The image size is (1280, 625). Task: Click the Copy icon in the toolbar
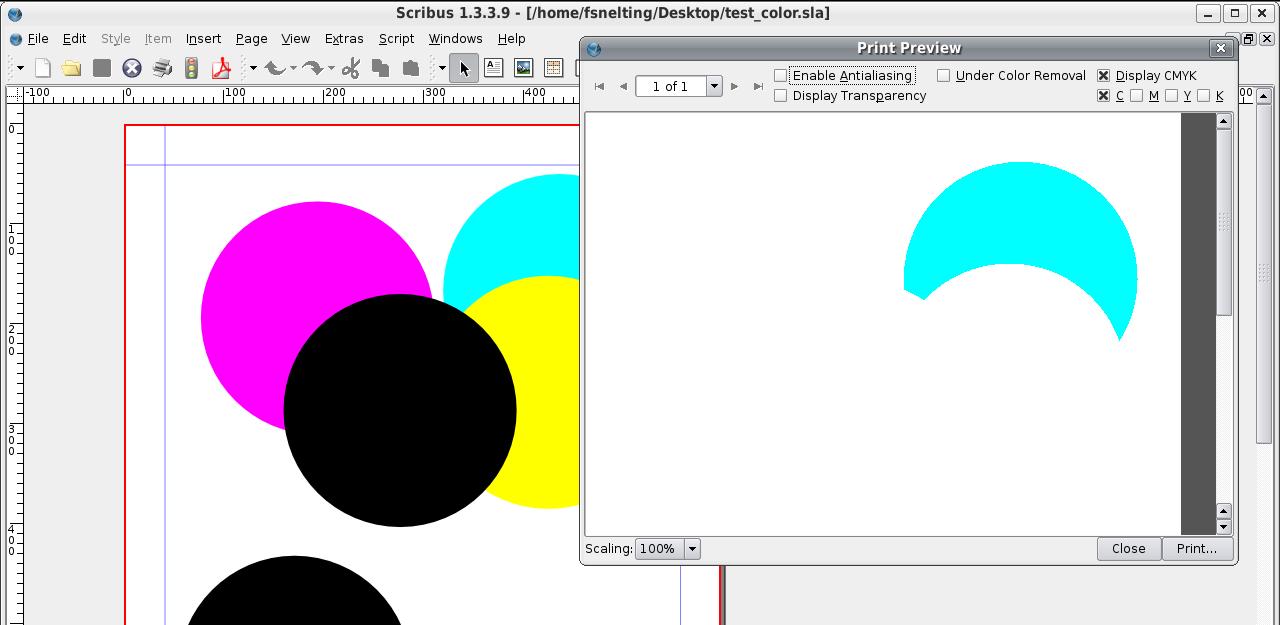tap(380, 68)
